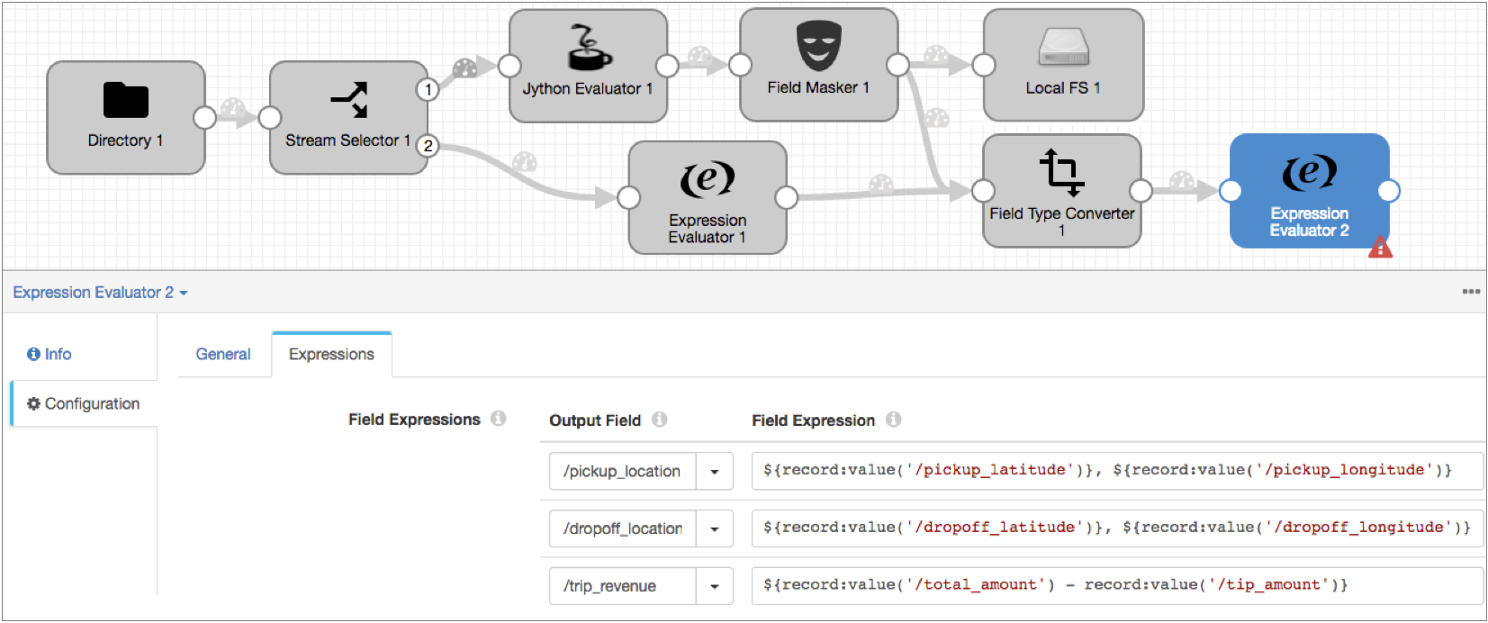1488x623 pixels.
Task: Click the red warning triangle on Expression Evaluator 2
Action: point(1380,248)
